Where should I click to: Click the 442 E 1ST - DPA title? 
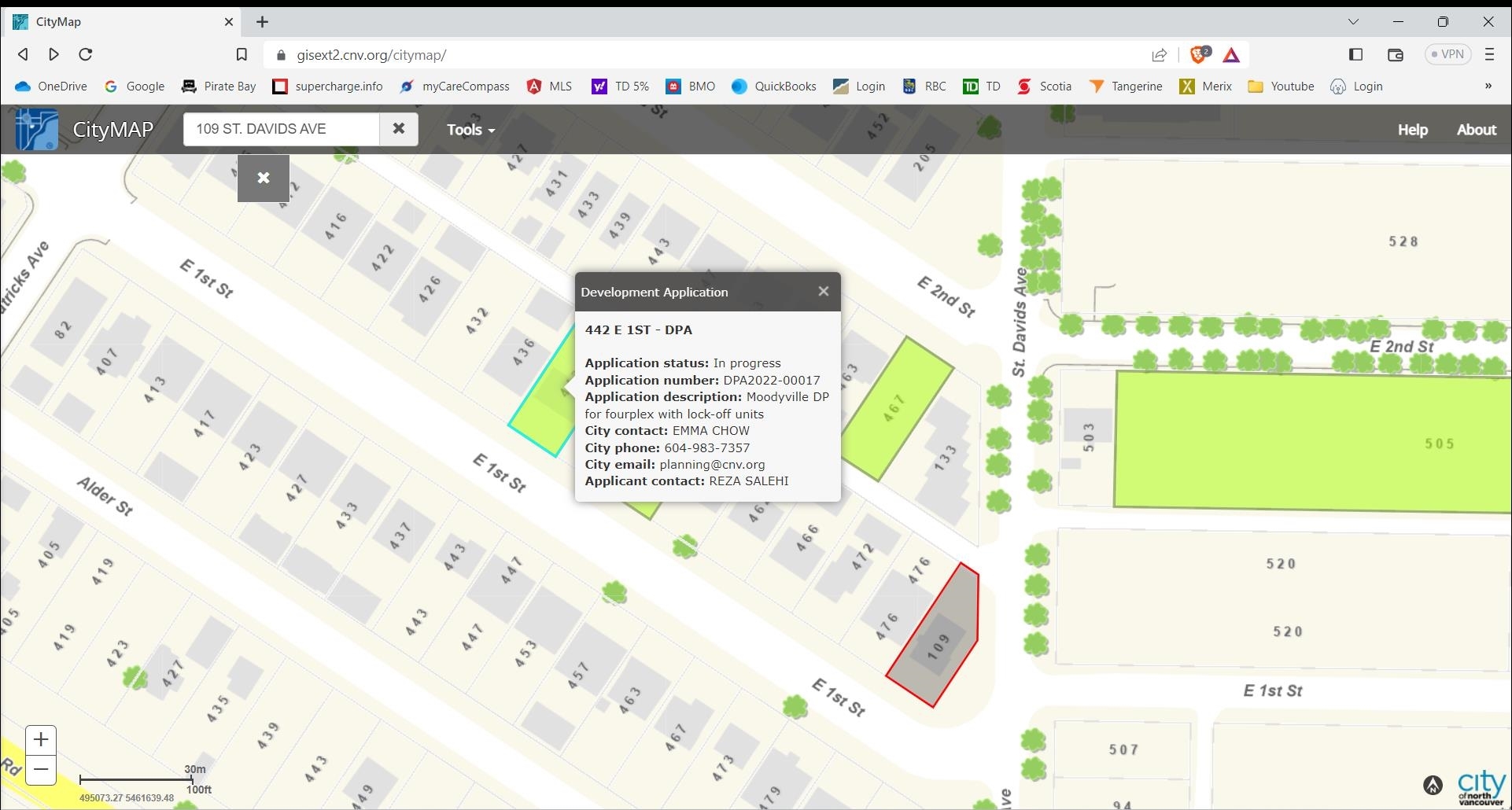(x=639, y=330)
